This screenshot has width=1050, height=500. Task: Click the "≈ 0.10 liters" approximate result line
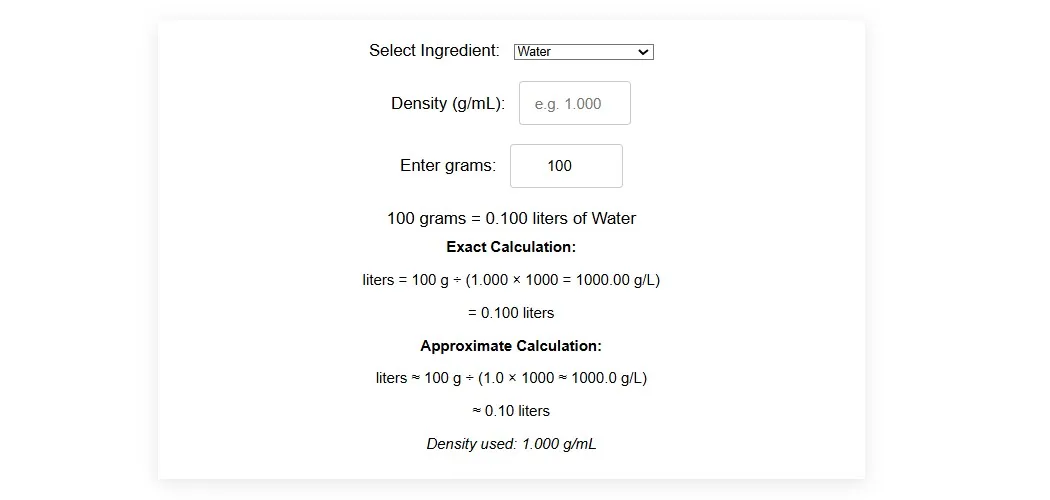[x=511, y=411]
